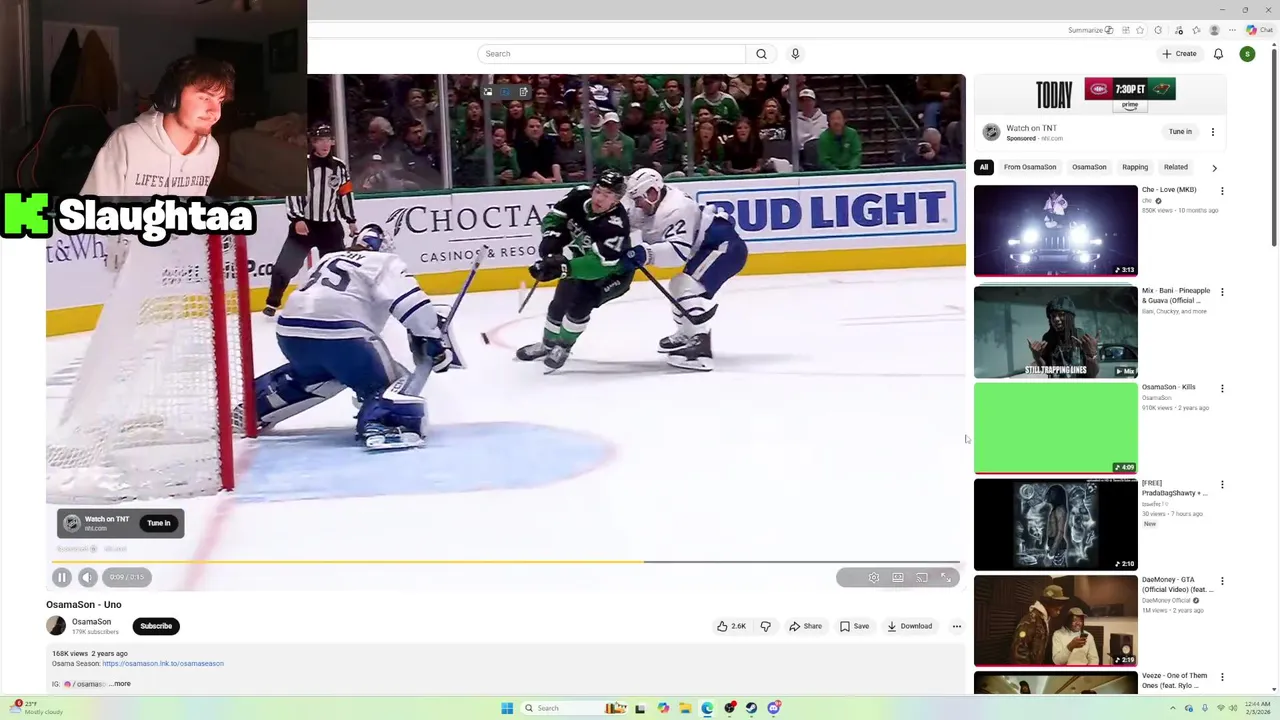Open menu for Che - Love video

pos(1221,191)
